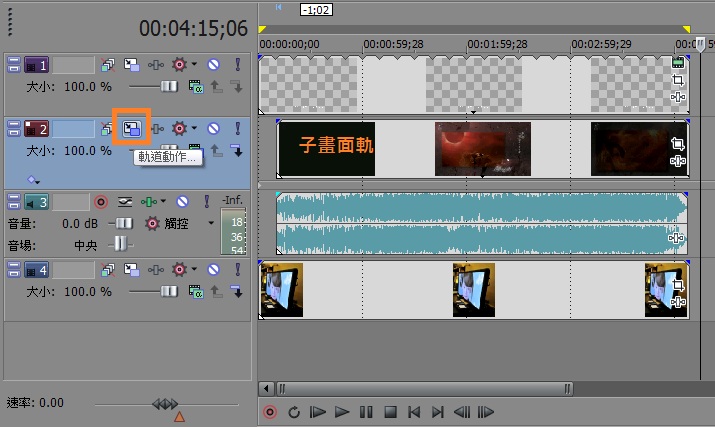Click the compositing parent arrow on track 1
Screen dimensions: 715x427
click(x=217, y=86)
